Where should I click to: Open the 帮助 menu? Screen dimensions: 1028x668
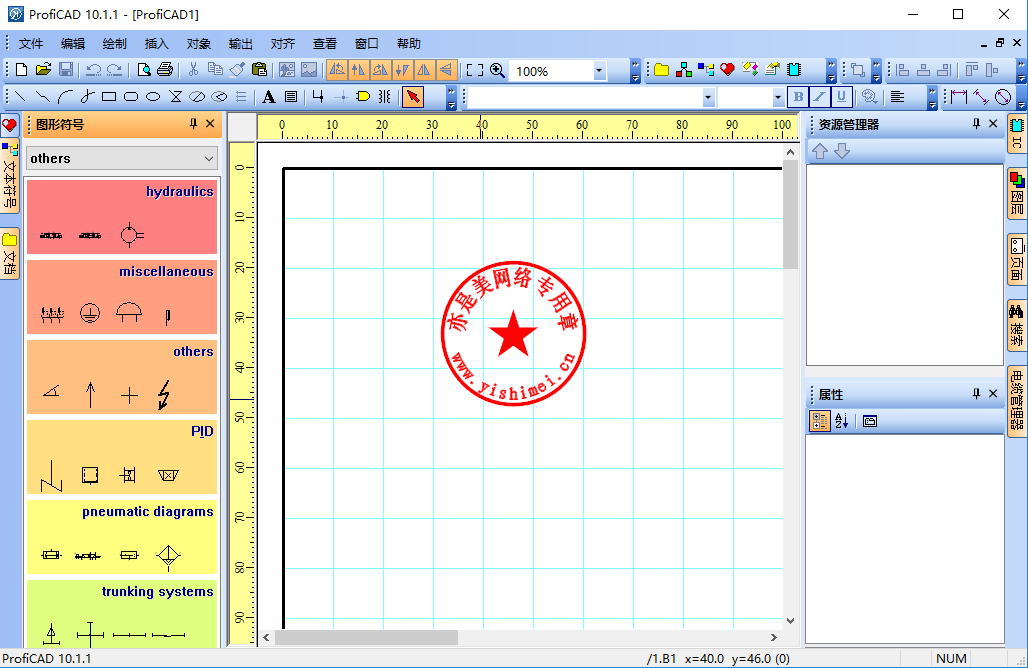(x=408, y=43)
